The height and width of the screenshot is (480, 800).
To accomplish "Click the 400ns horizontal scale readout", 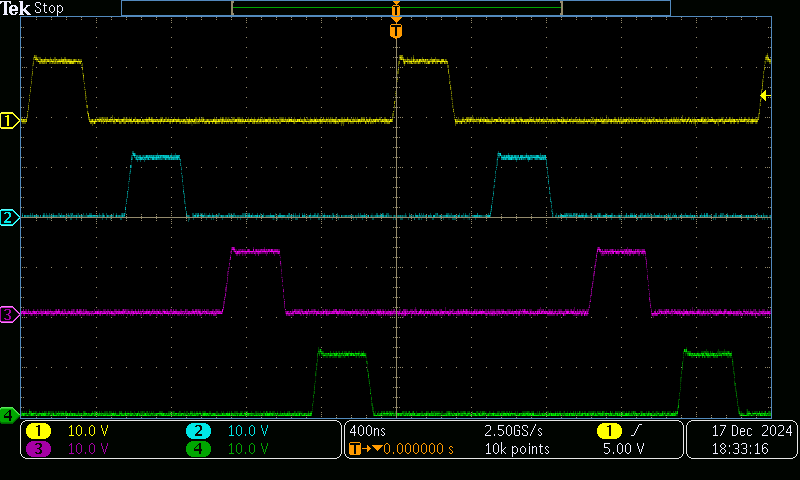I will tap(365, 431).
